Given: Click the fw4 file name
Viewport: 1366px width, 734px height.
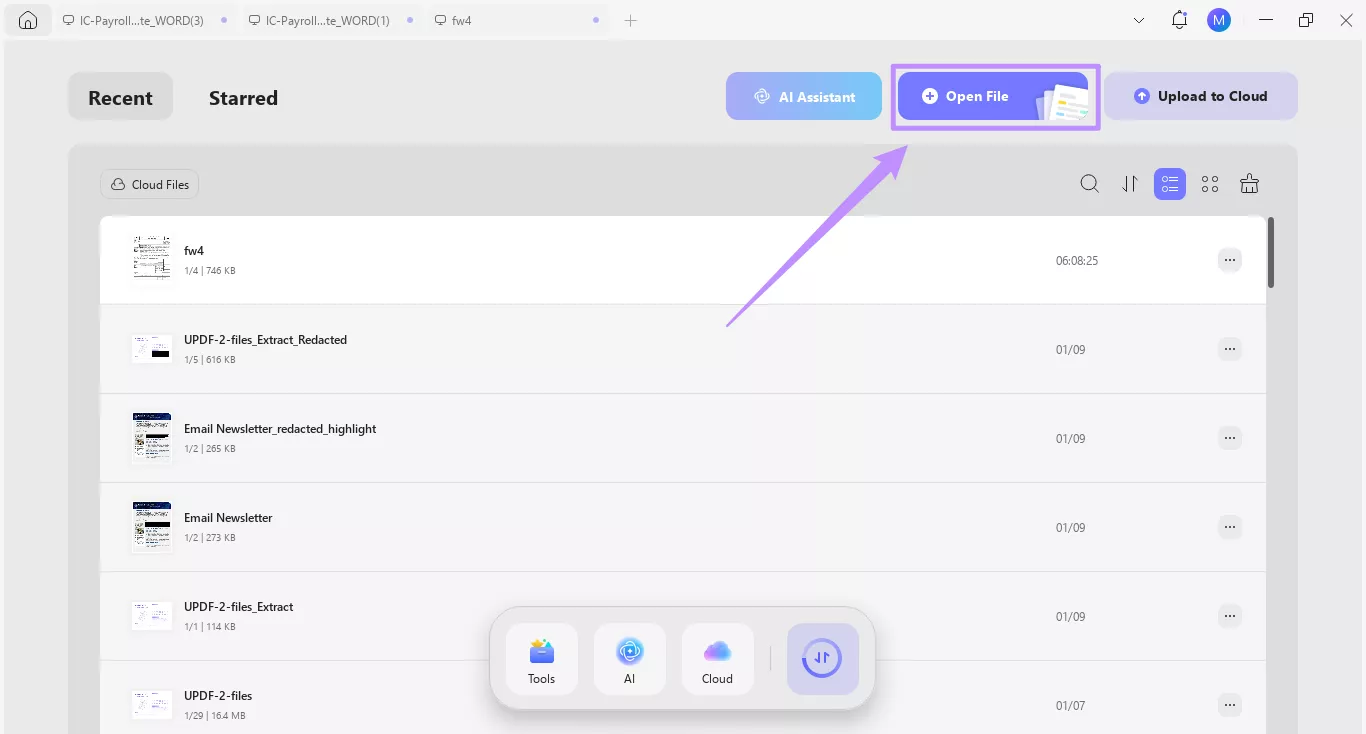Looking at the screenshot, I should click(x=194, y=251).
